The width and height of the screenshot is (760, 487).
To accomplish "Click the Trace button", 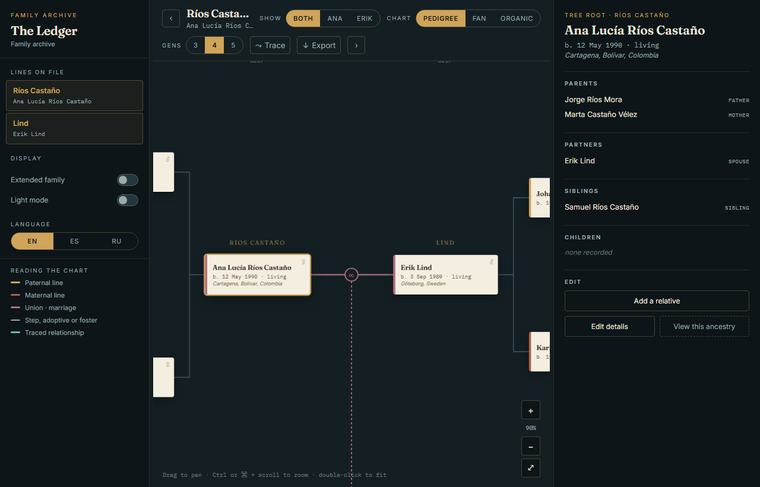I will pyautogui.click(x=270, y=45).
